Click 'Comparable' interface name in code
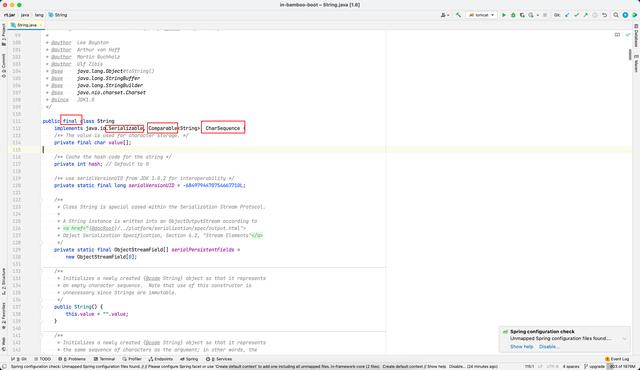Viewport: 640px width, 370px height. pos(162,128)
